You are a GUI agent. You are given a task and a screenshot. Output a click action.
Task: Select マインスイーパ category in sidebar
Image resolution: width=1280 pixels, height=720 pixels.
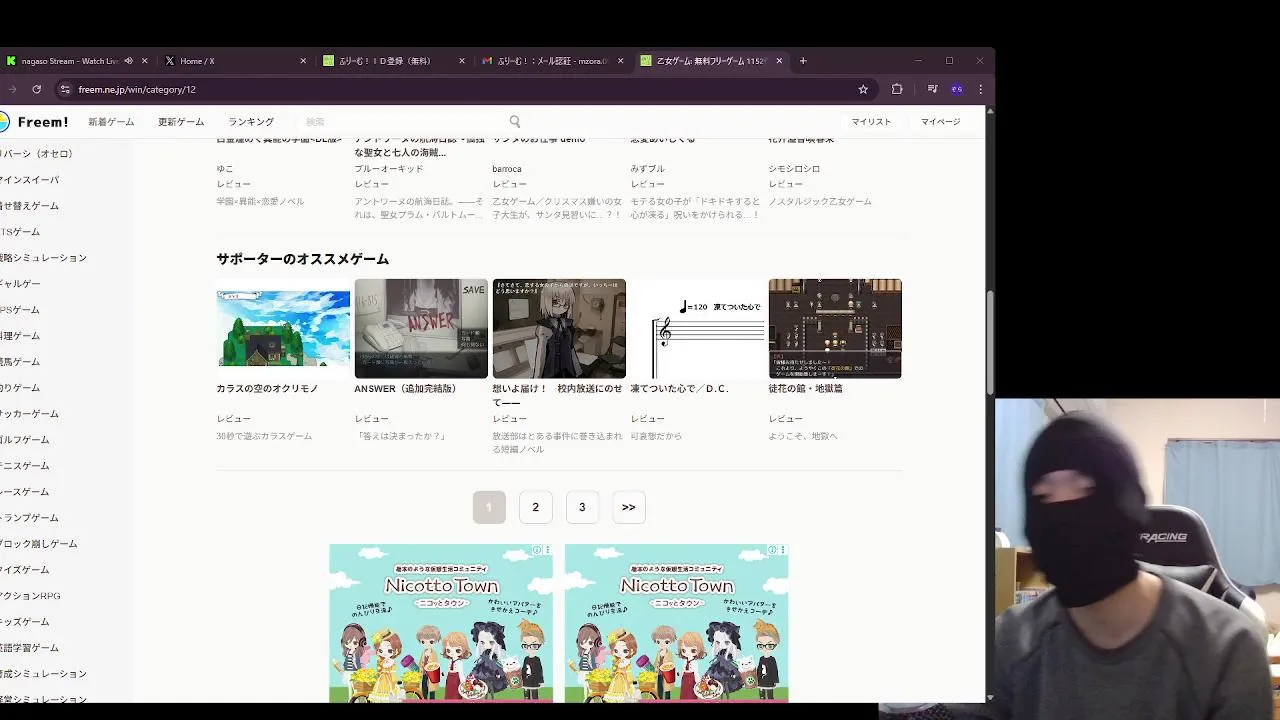(x=29, y=180)
